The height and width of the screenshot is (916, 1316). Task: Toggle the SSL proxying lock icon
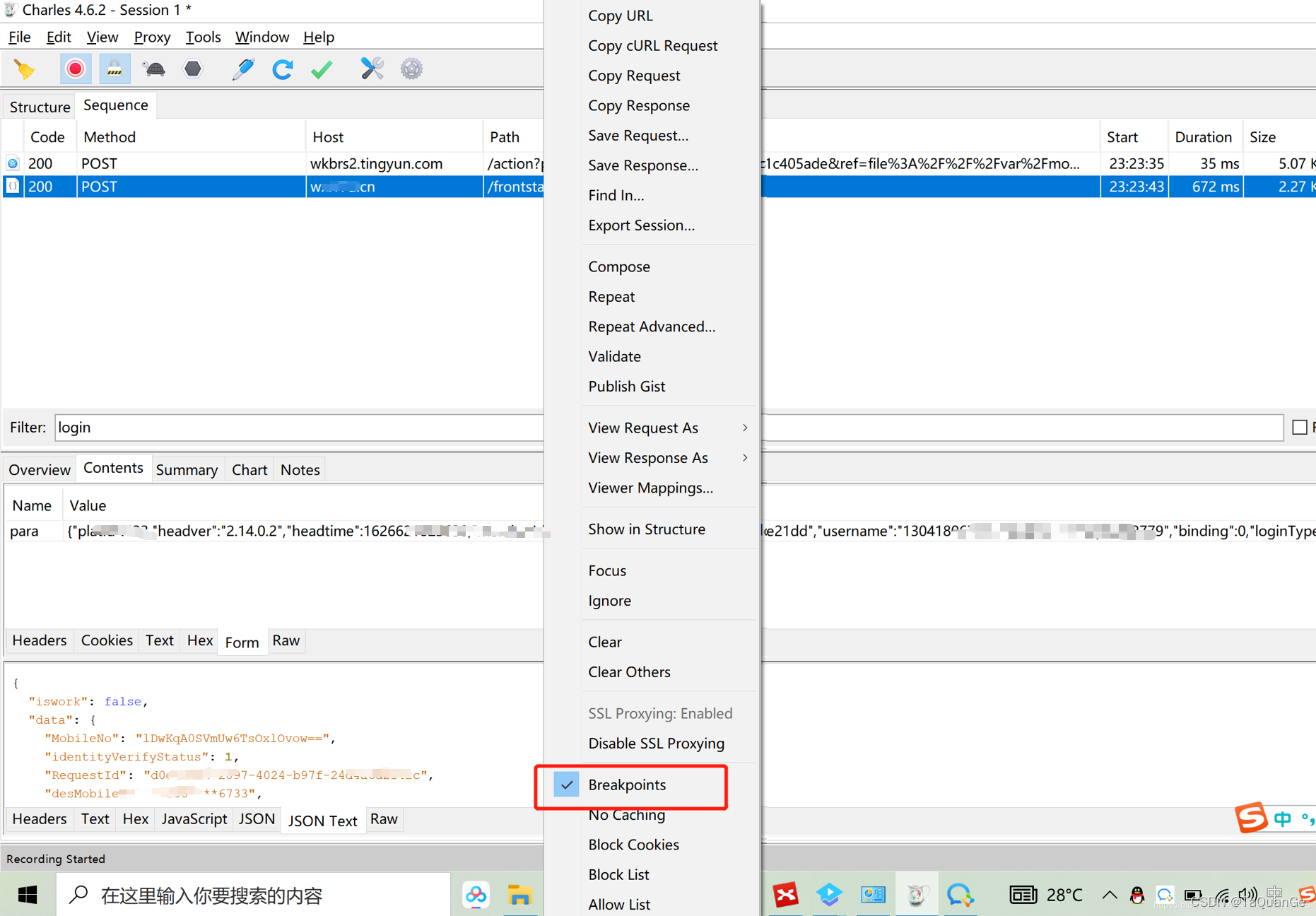point(114,69)
